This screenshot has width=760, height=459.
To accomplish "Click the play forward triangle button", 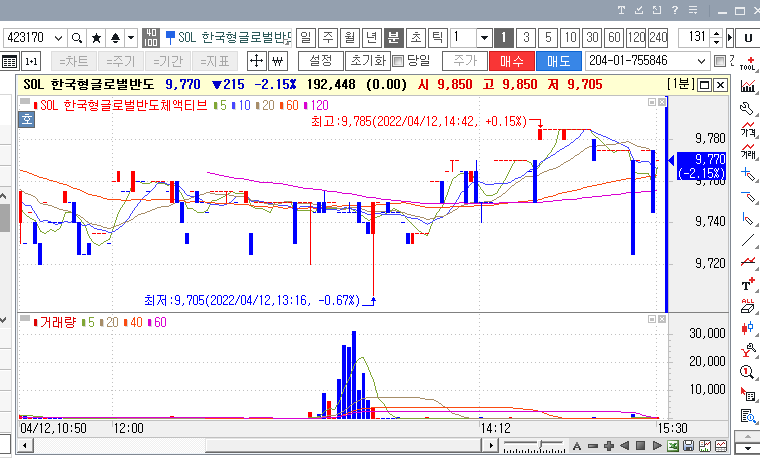I will click(x=657, y=445).
